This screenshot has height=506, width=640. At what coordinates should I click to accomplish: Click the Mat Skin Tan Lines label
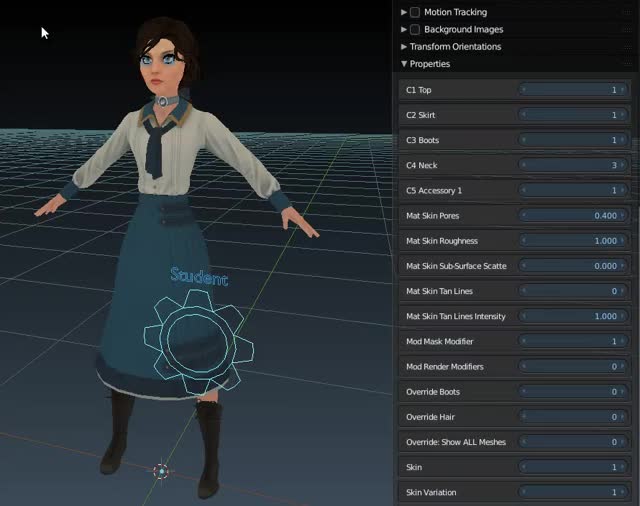(439, 291)
